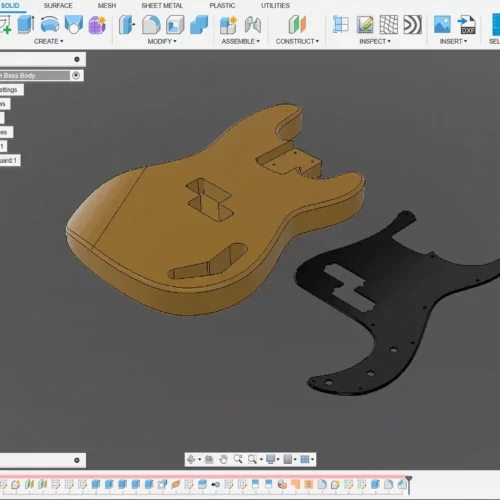Select the Press Pull tool
The width and height of the screenshot is (500, 500).
(x=127, y=24)
